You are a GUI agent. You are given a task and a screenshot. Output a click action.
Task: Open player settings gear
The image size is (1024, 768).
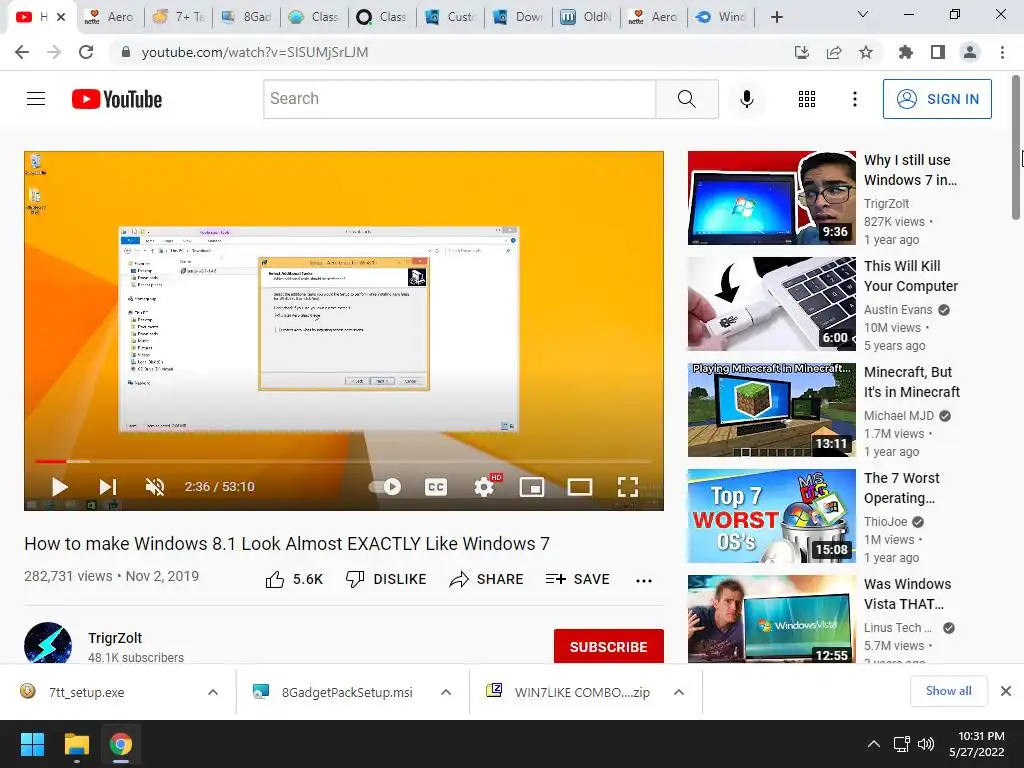click(x=484, y=487)
